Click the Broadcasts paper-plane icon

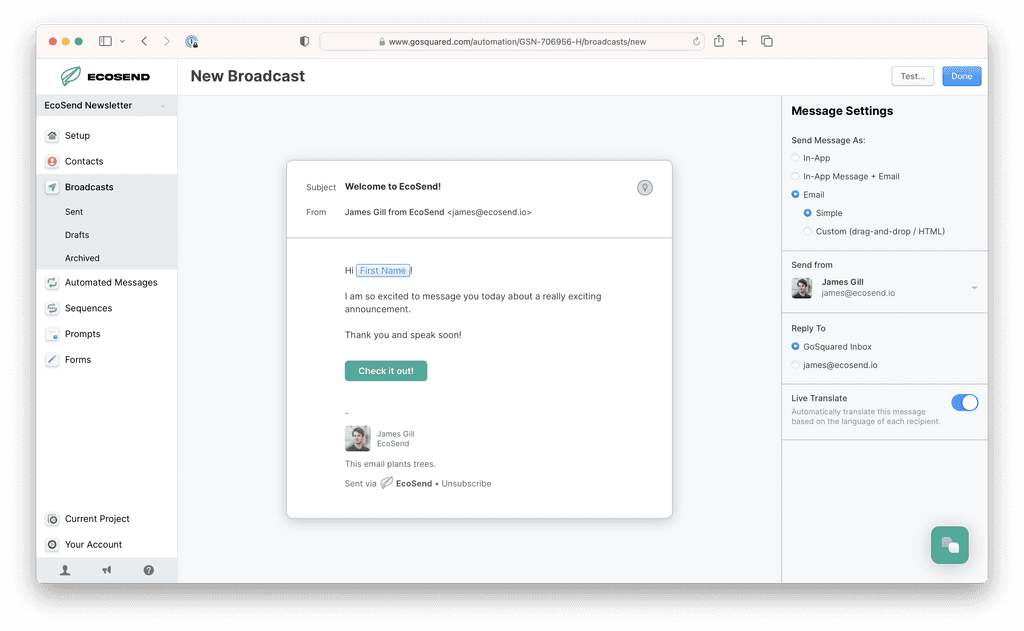tap(51, 187)
